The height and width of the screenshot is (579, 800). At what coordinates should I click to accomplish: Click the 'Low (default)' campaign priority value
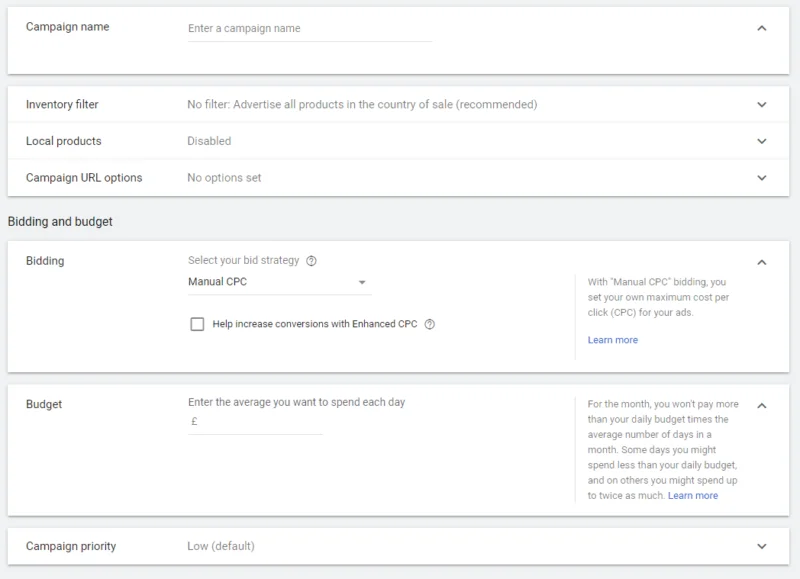pos(221,546)
